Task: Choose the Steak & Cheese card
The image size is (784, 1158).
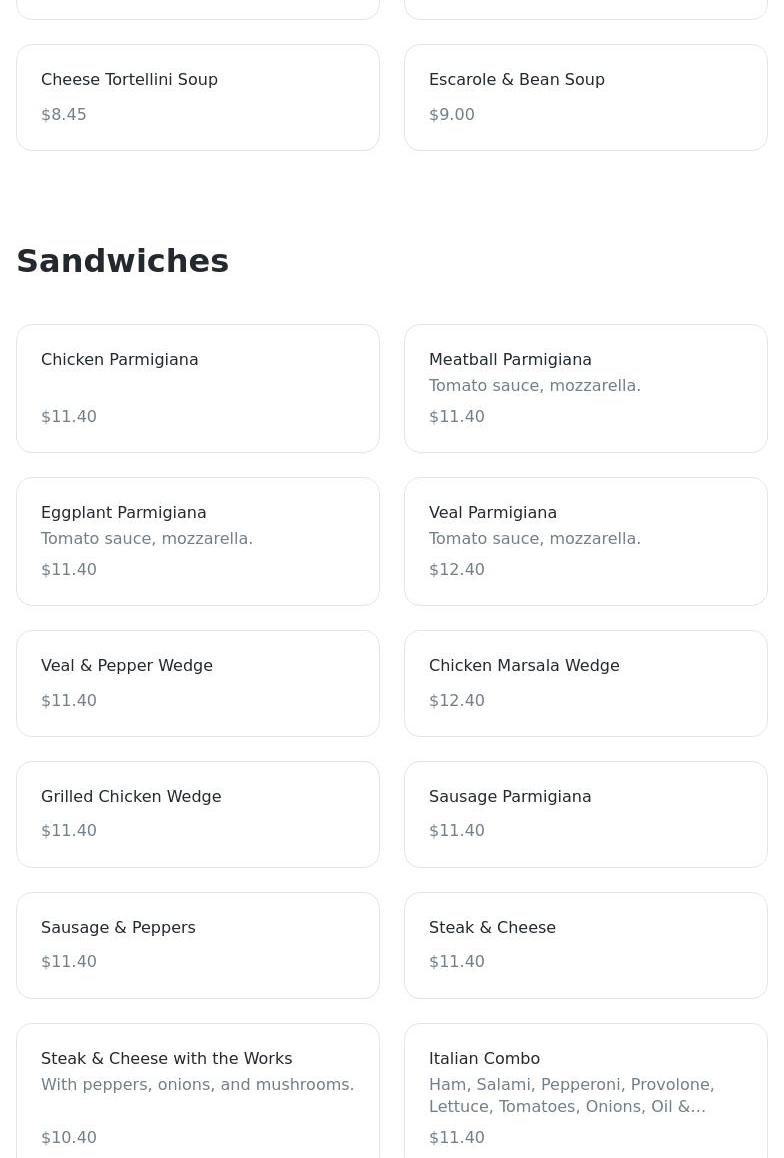Action: pyautogui.click(x=585, y=945)
